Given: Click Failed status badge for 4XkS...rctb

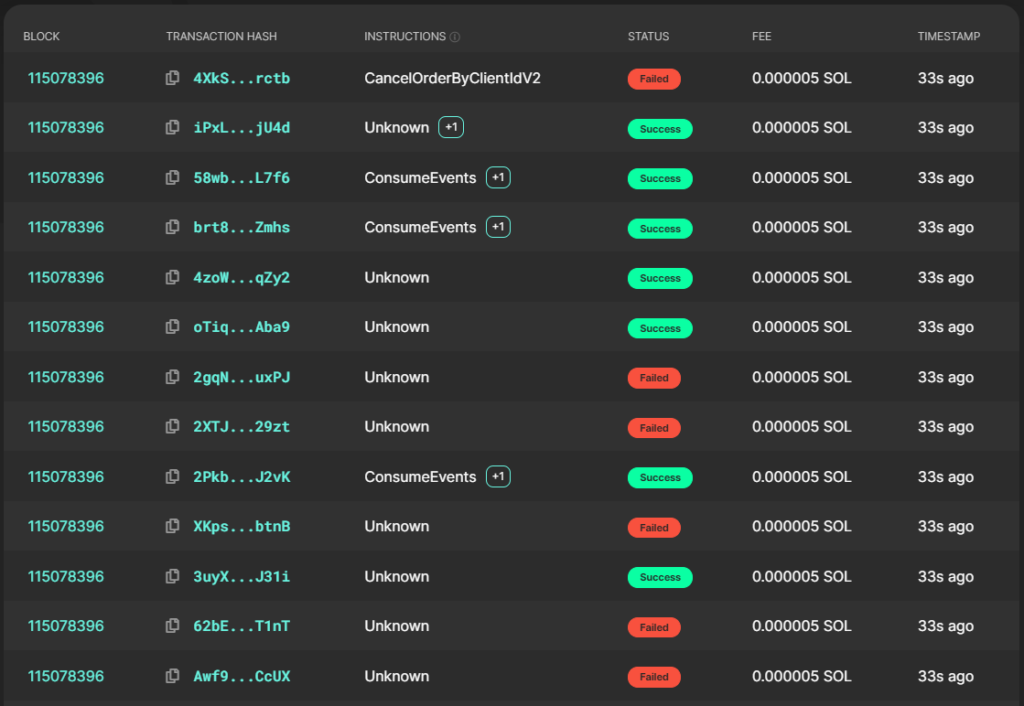Looking at the screenshot, I should [654, 79].
